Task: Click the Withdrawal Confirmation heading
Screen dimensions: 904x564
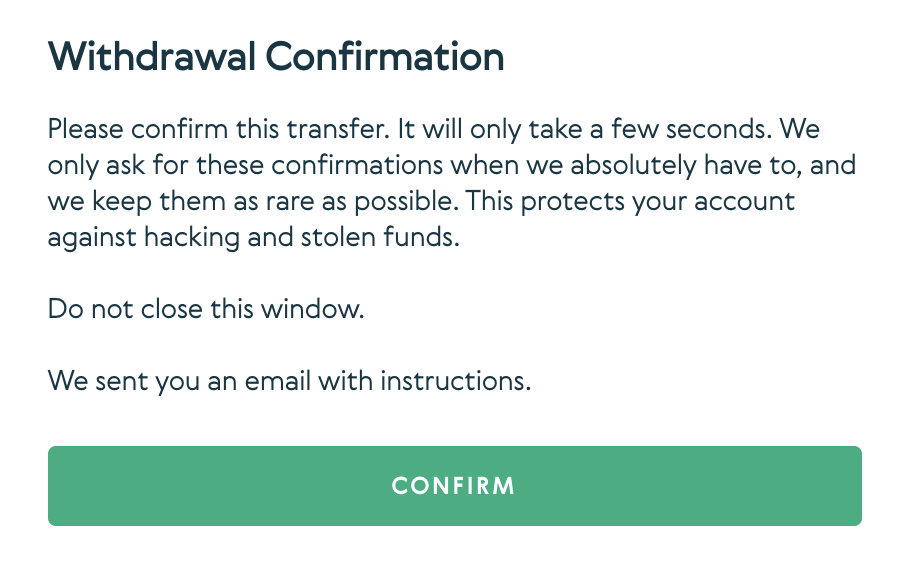Action: tap(276, 57)
